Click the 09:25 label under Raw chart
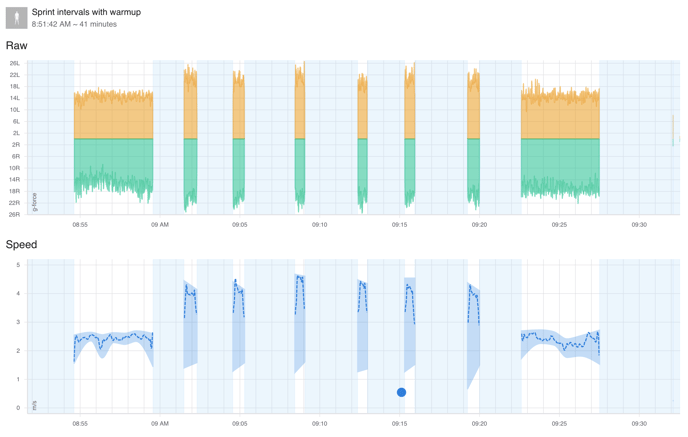 (x=559, y=225)
